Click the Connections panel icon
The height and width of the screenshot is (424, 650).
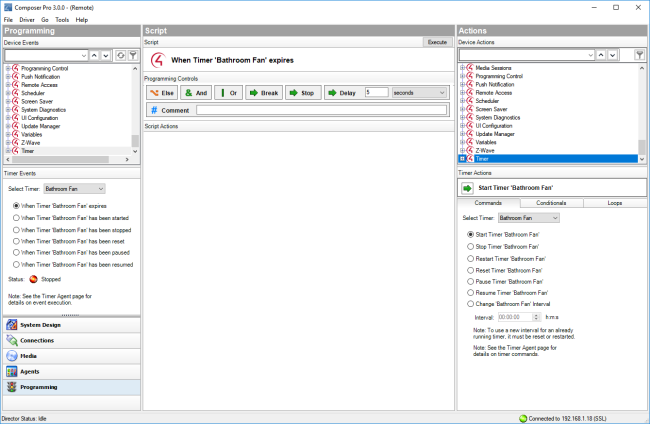[12, 340]
